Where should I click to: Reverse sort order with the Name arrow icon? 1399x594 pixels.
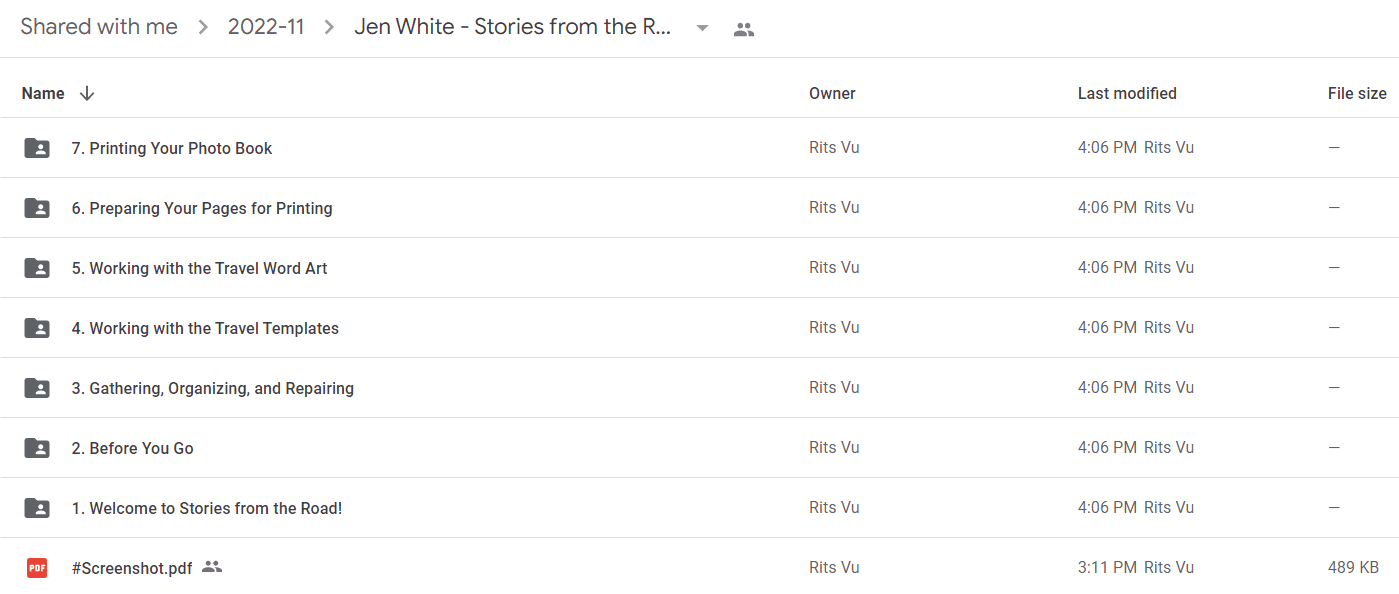pyautogui.click(x=87, y=93)
